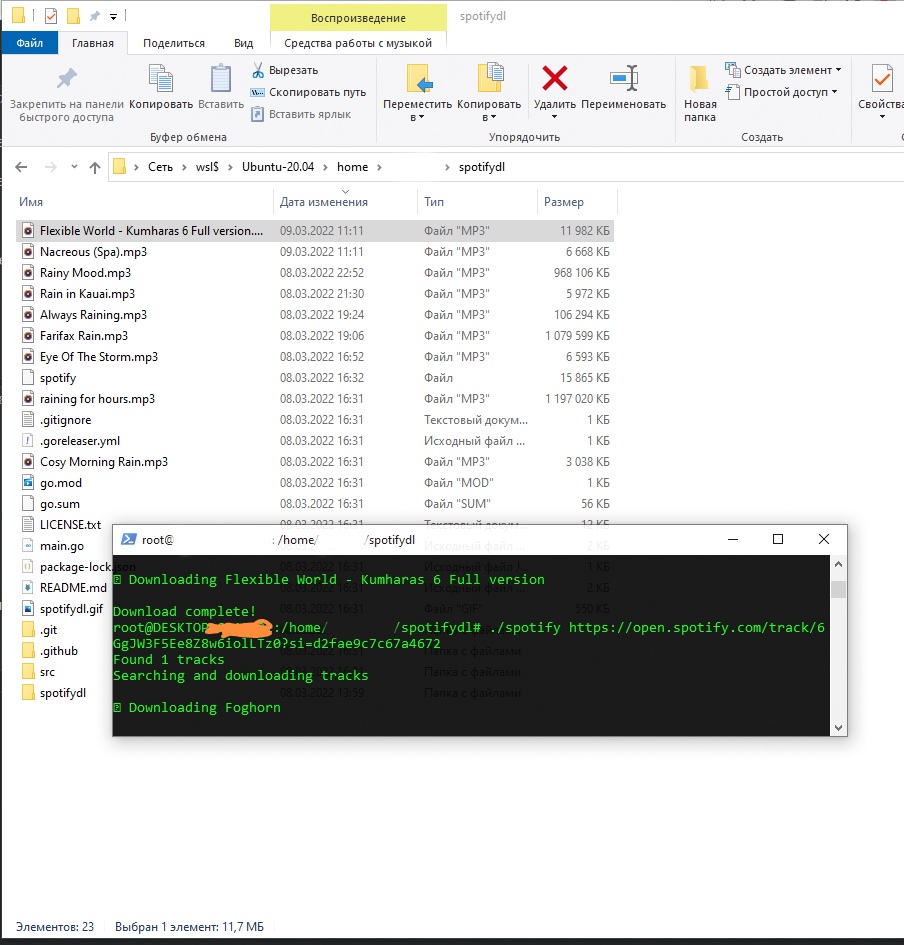Image resolution: width=904 pixels, height=945 pixels.
Task: Click Сеть in address breadcrumb
Action: tap(160, 167)
